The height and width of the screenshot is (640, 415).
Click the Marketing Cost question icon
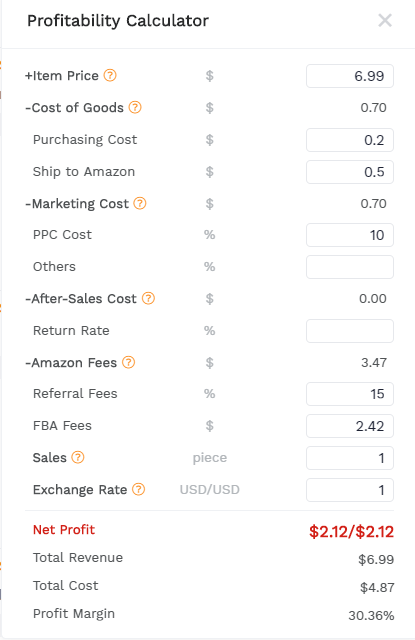click(x=140, y=203)
